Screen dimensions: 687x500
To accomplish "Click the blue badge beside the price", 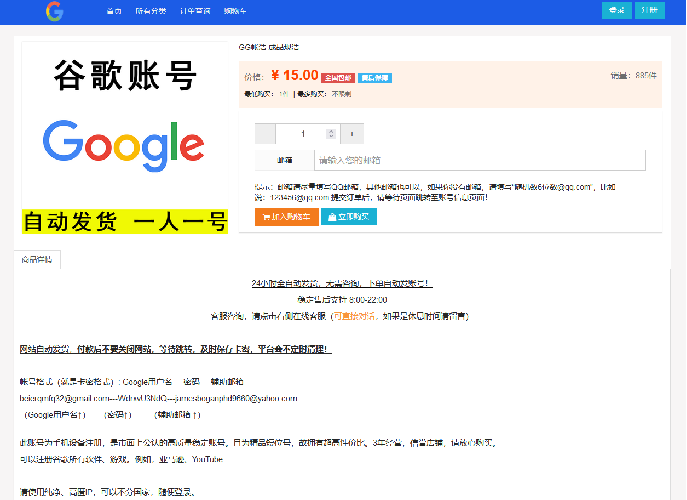I will pos(375,77).
